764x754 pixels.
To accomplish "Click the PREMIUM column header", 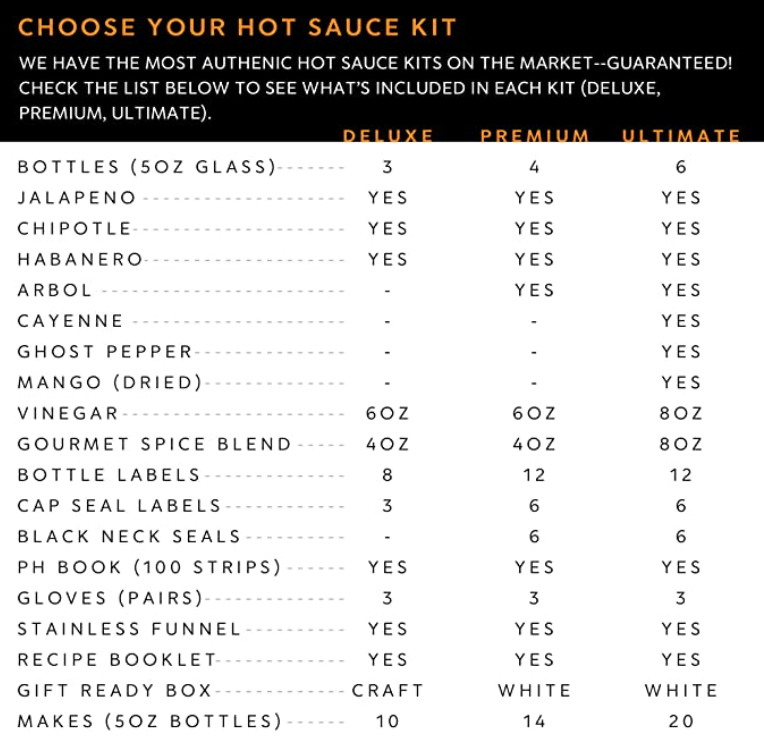I will coord(534,136).
